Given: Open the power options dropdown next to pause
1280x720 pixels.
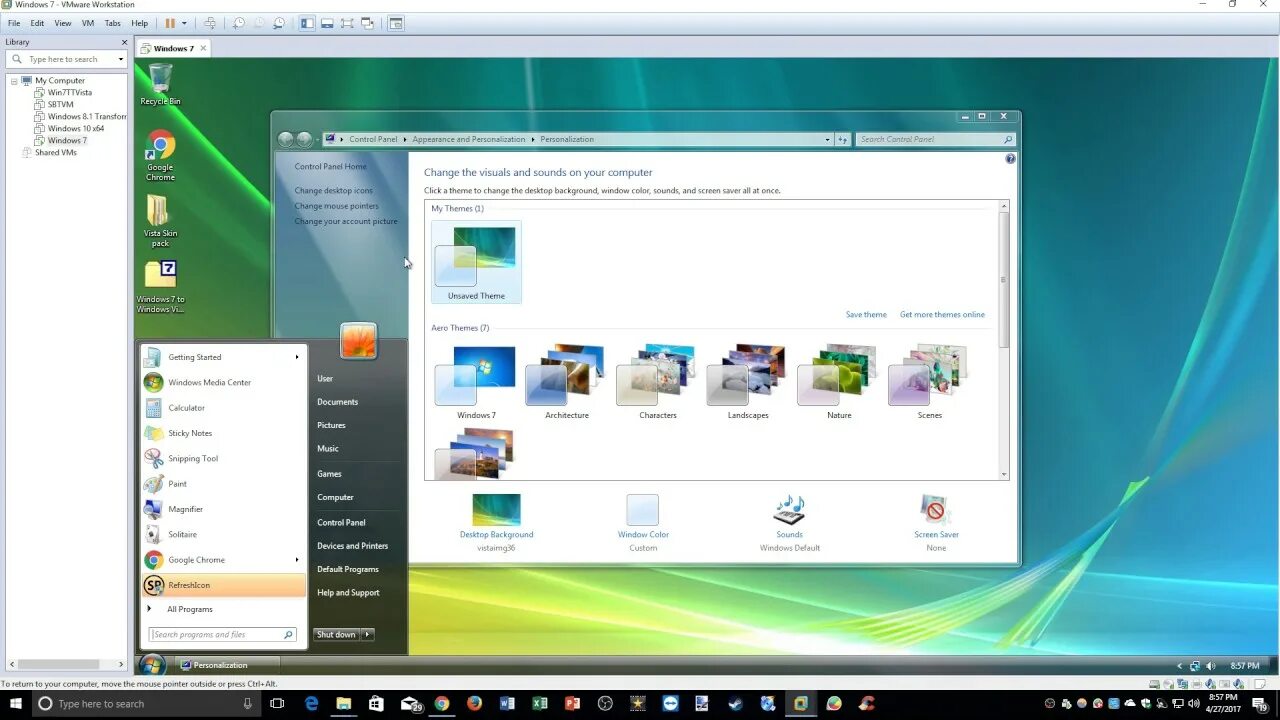Looking at the screenshot, I should click(x=184, y=23).
